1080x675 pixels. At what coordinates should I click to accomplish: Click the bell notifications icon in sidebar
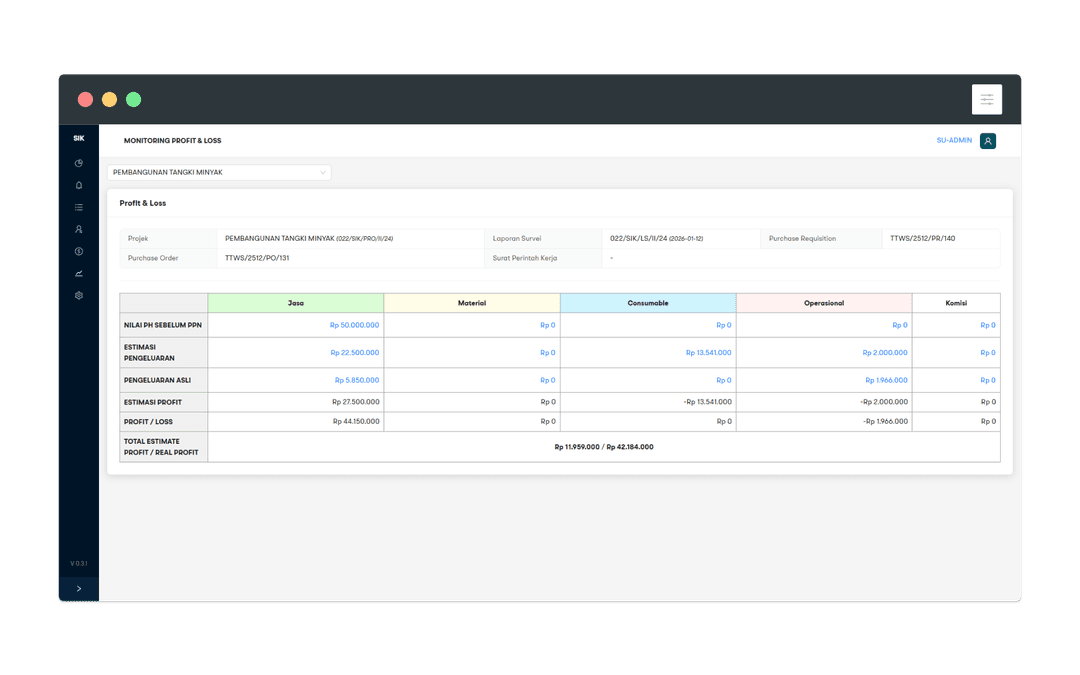point(79,185)
